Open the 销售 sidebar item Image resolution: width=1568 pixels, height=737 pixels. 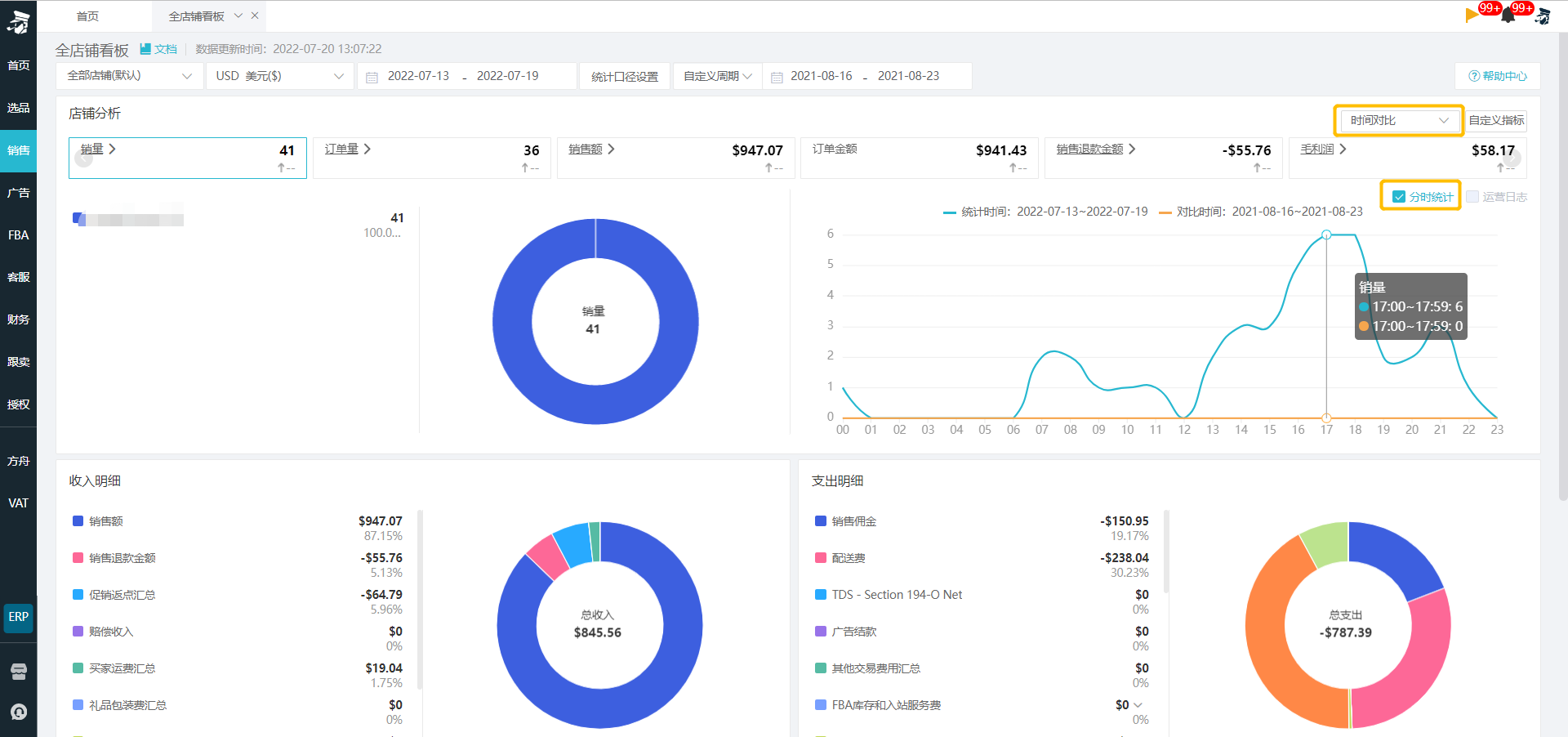pyautogui.click(x=18, y=150)
